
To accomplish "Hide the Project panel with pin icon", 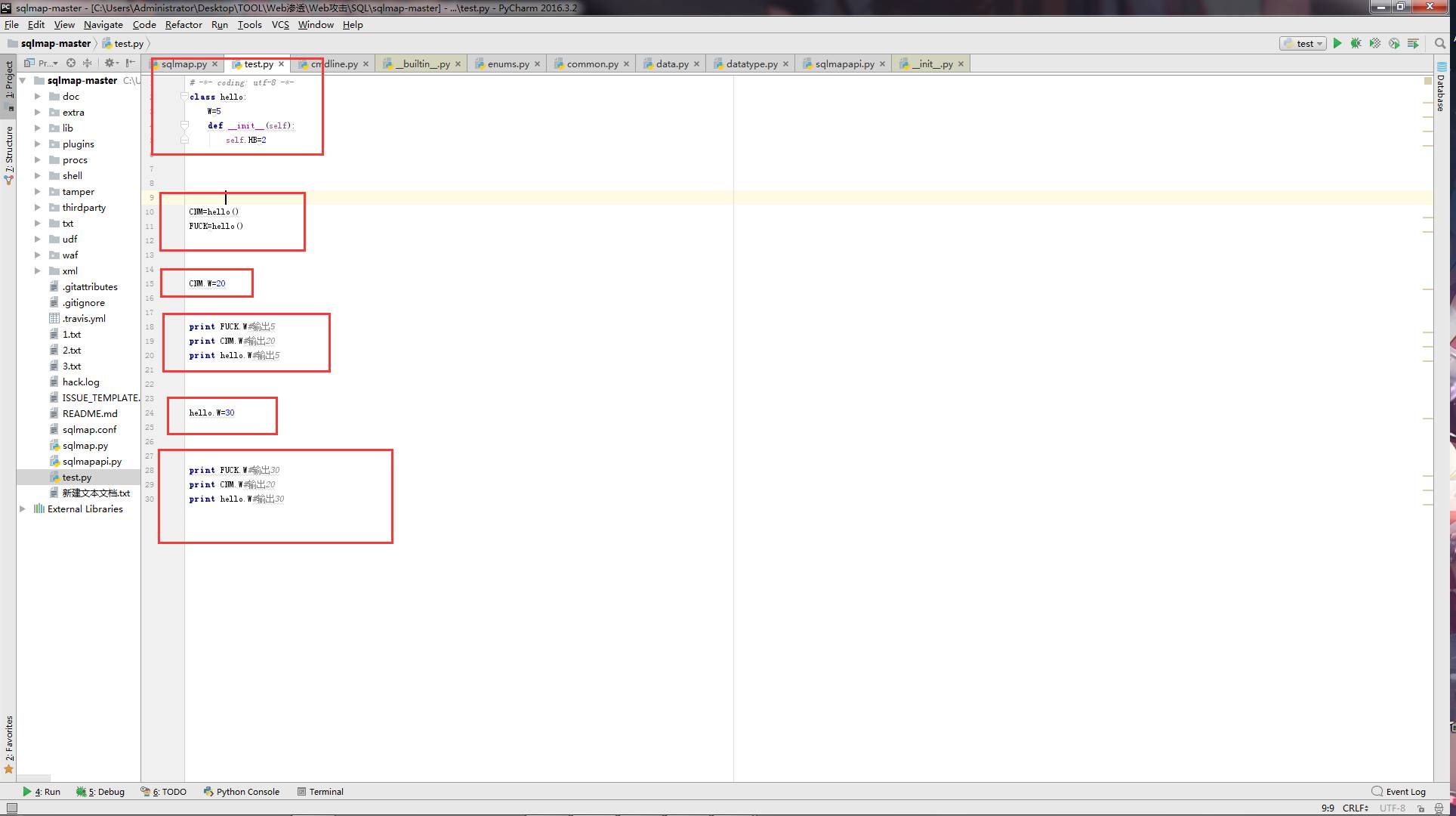I will 130,63.
